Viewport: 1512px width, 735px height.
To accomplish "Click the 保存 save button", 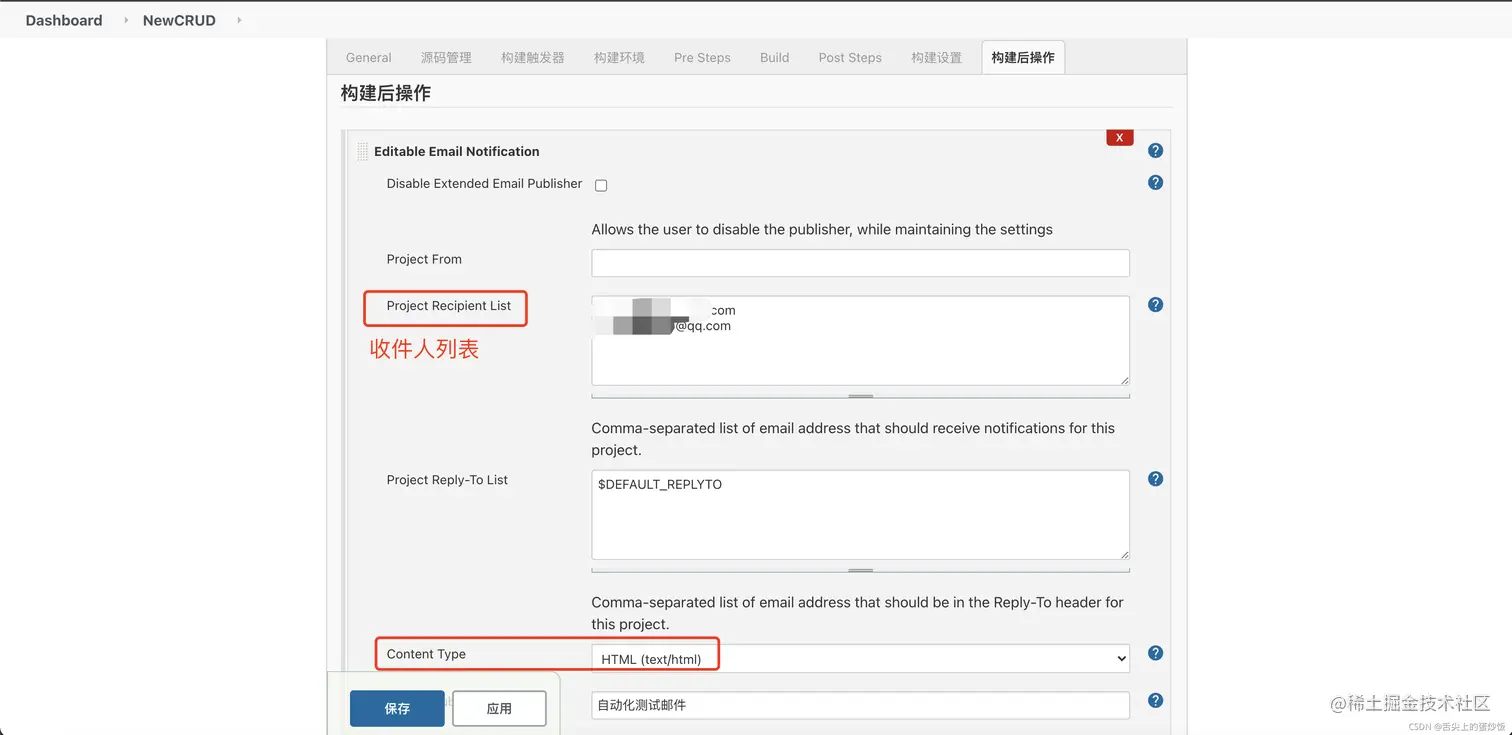I will coord(397,708).
